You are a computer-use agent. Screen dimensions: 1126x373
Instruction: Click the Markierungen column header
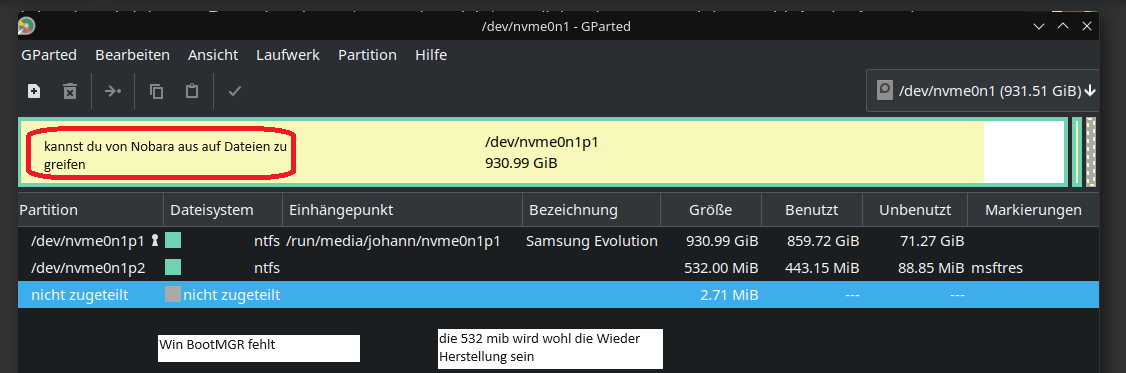[x=1033, y=211]
